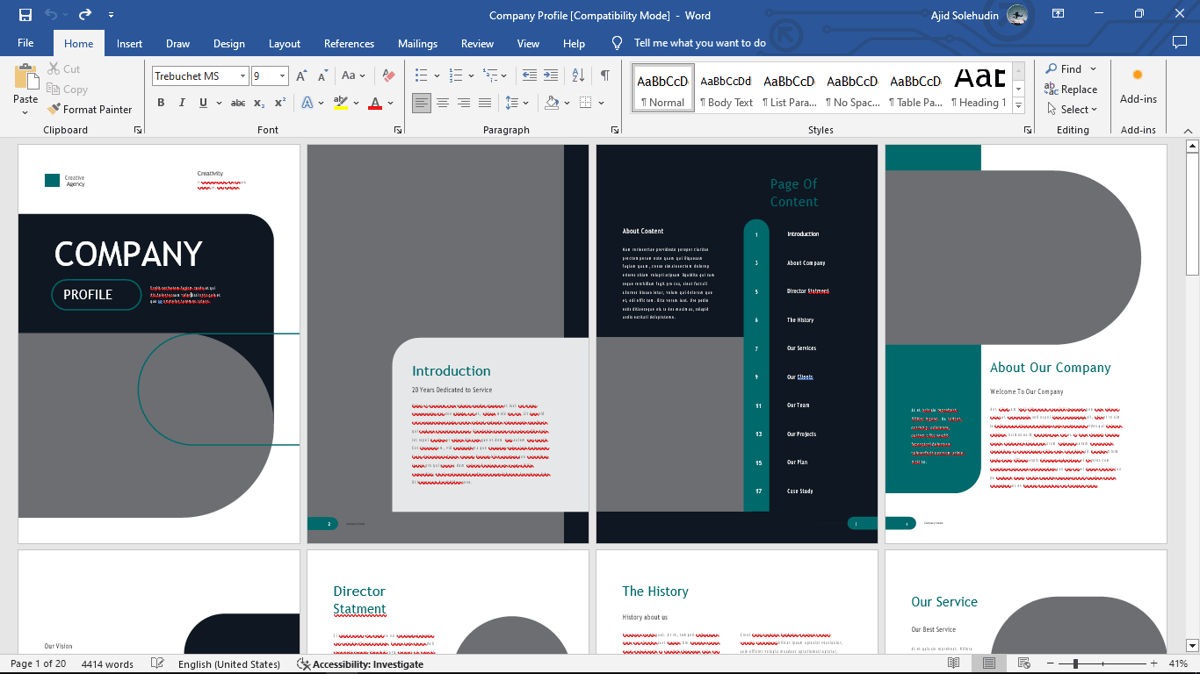Viewport: 1200px width, 674px height.
Task: Show paragraph marks
Action: click(x=605, y=75)
